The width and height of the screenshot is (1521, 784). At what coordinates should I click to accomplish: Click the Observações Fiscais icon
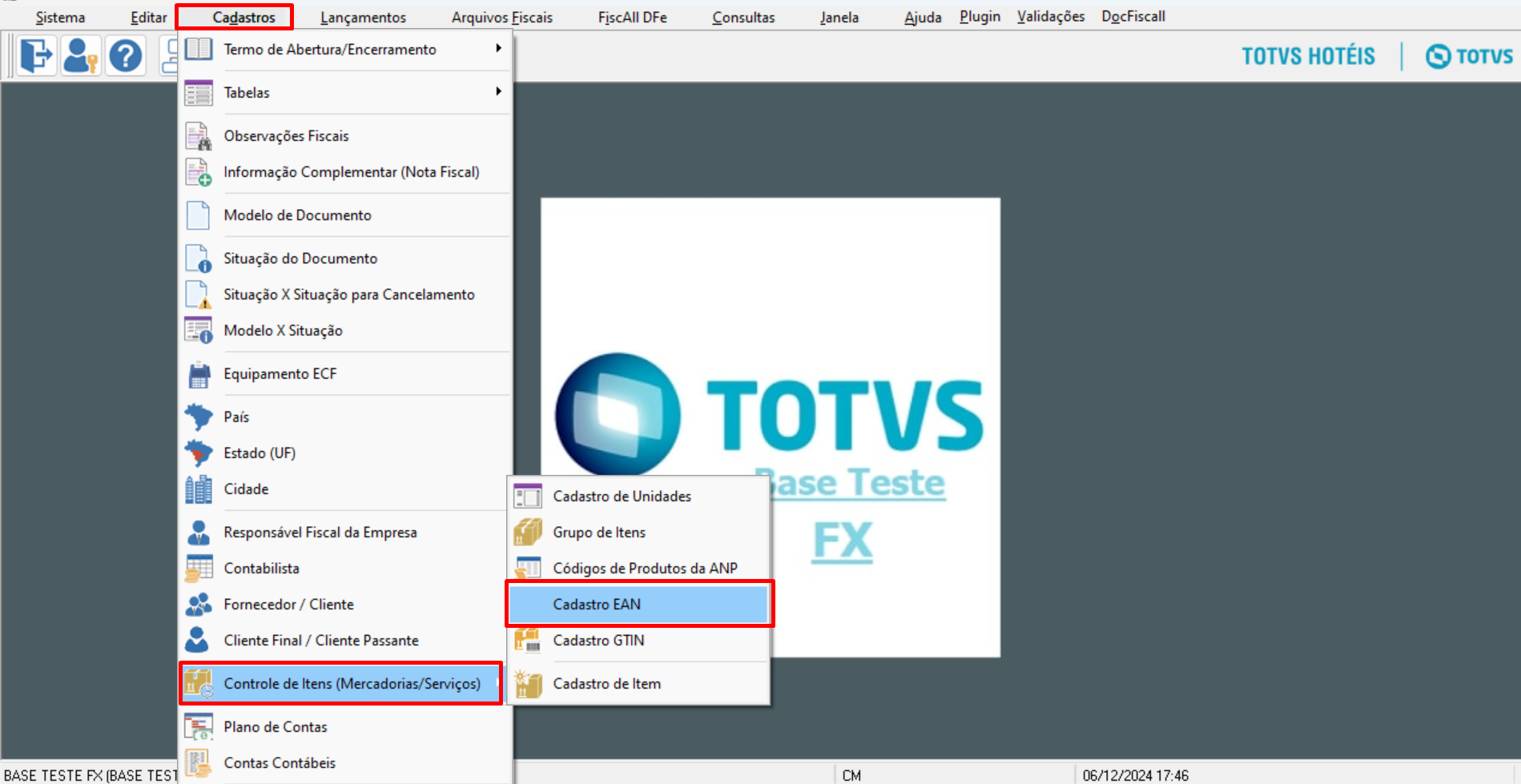coord(199,136)
